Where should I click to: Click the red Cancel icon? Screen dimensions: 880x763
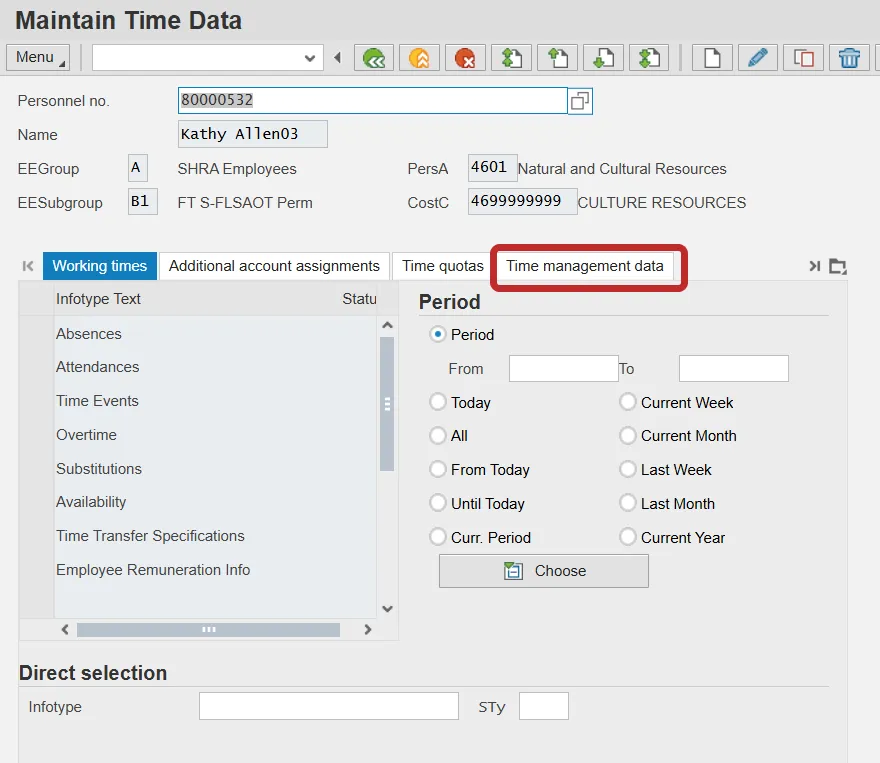(x=465, y=58)
